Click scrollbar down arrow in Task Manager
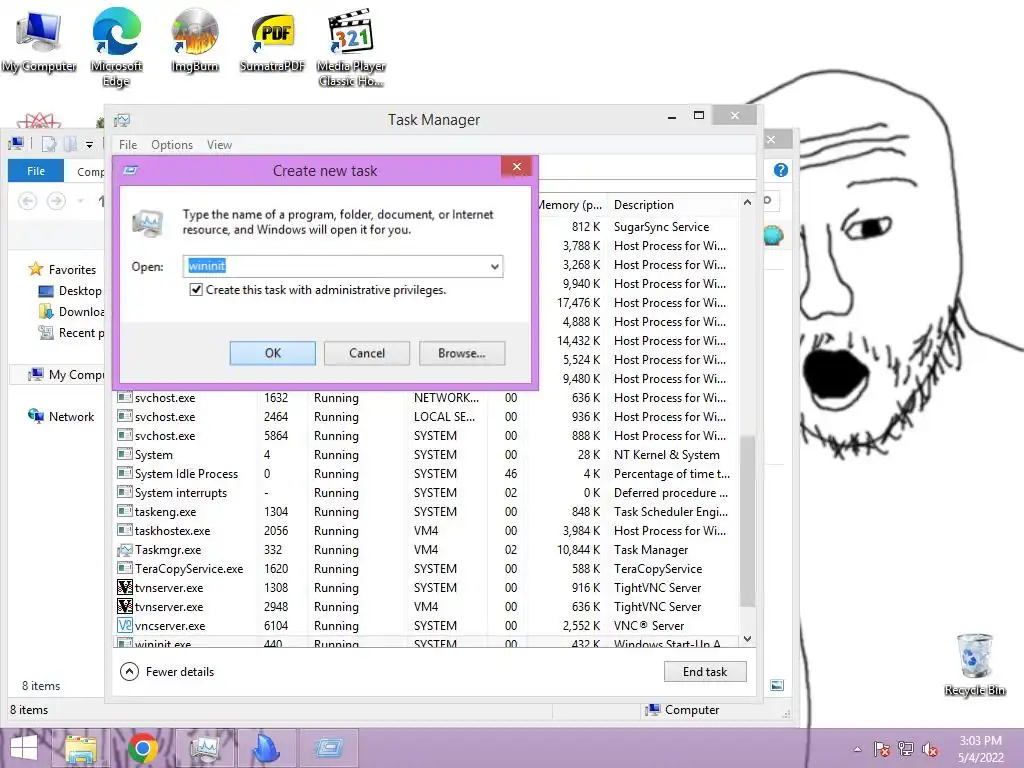The width and height of the screenshot is (1024, 768). [x=747, y=639]
